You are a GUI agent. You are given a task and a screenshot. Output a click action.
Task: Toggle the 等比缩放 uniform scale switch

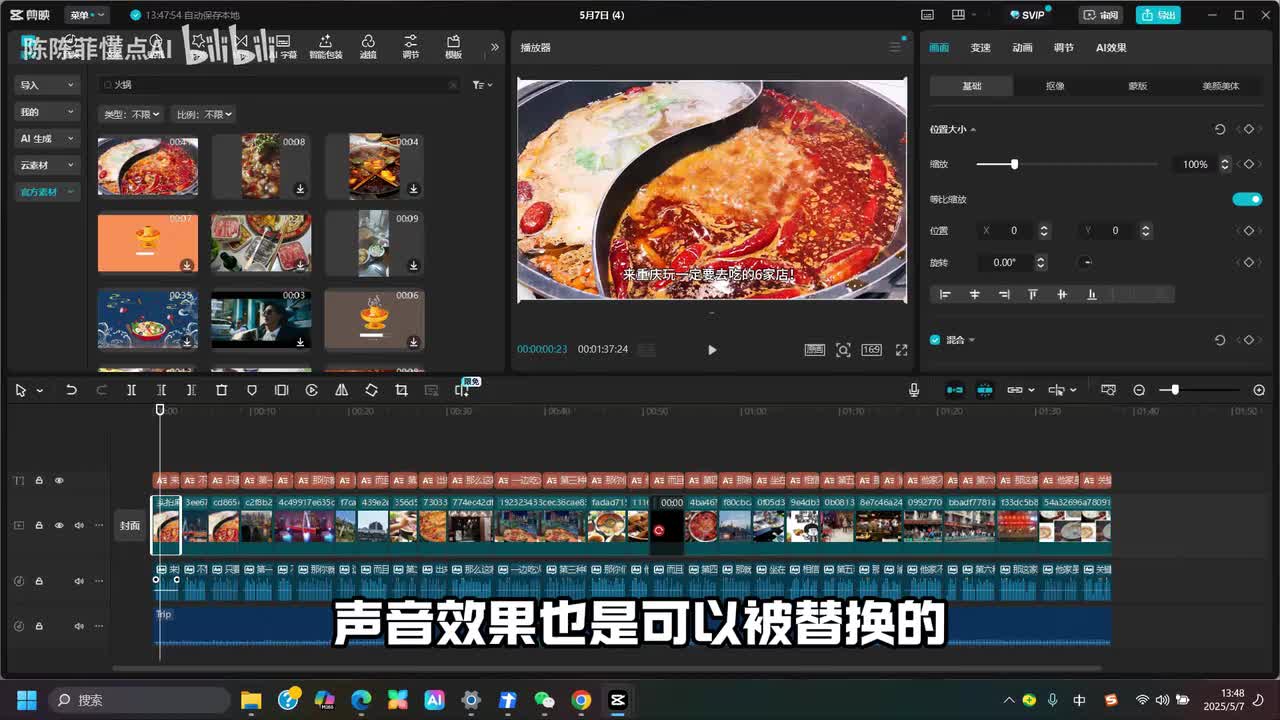click(1246, 199)
